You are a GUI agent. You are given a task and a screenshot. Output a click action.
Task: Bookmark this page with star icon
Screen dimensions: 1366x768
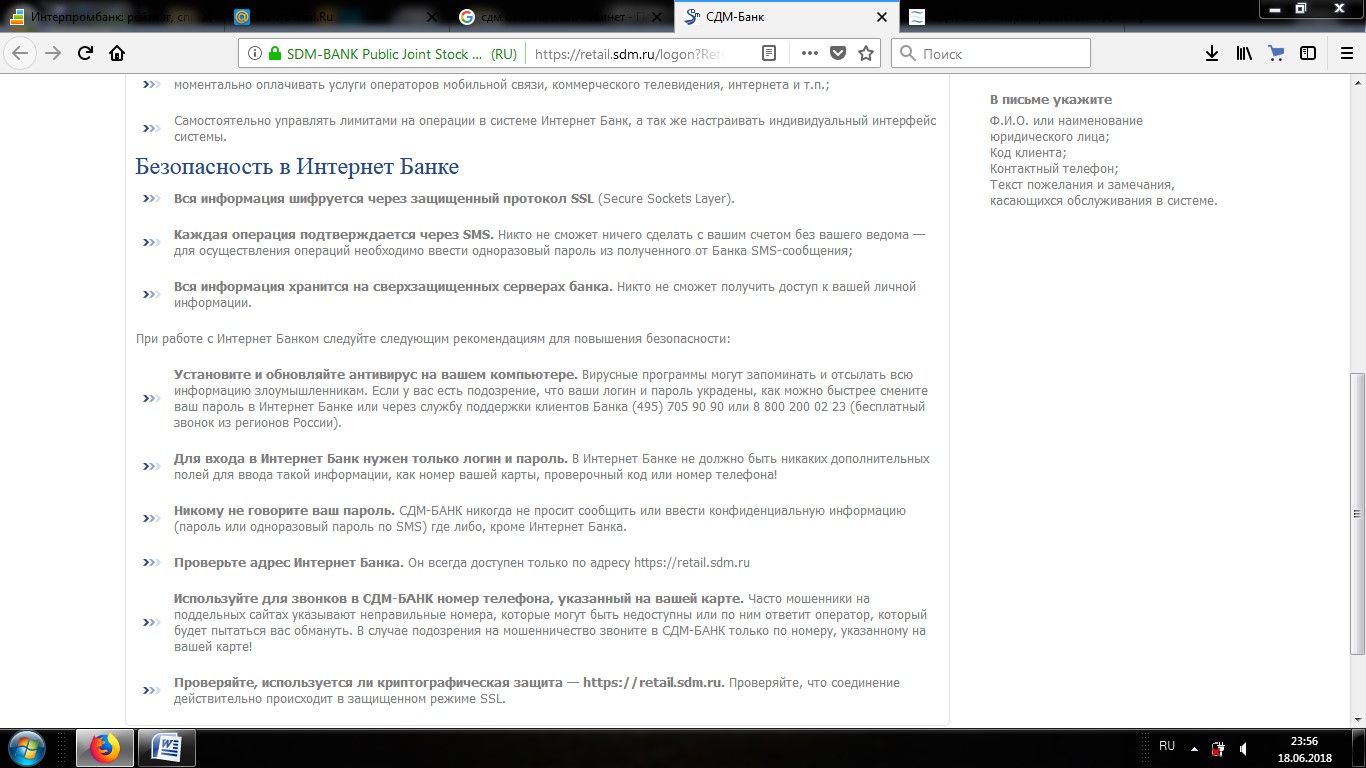866,54
